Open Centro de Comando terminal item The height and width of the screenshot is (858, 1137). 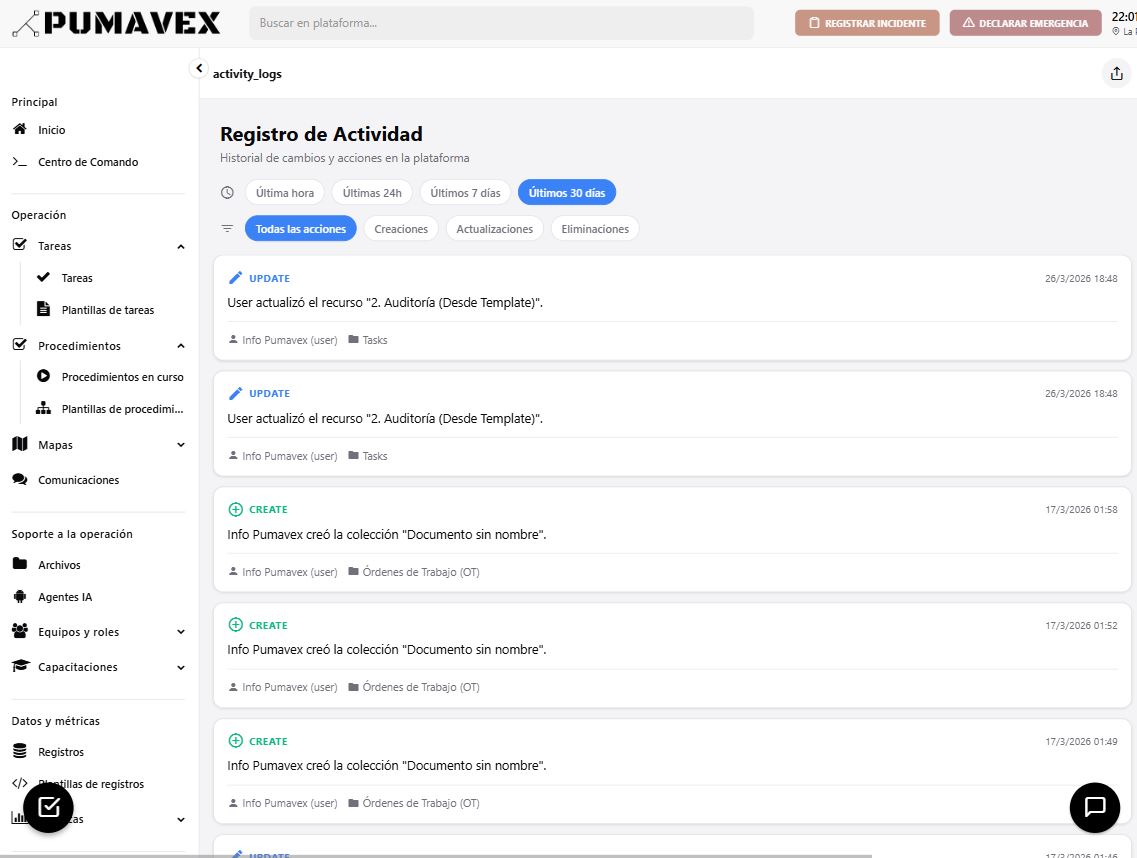tap(88, 162)
